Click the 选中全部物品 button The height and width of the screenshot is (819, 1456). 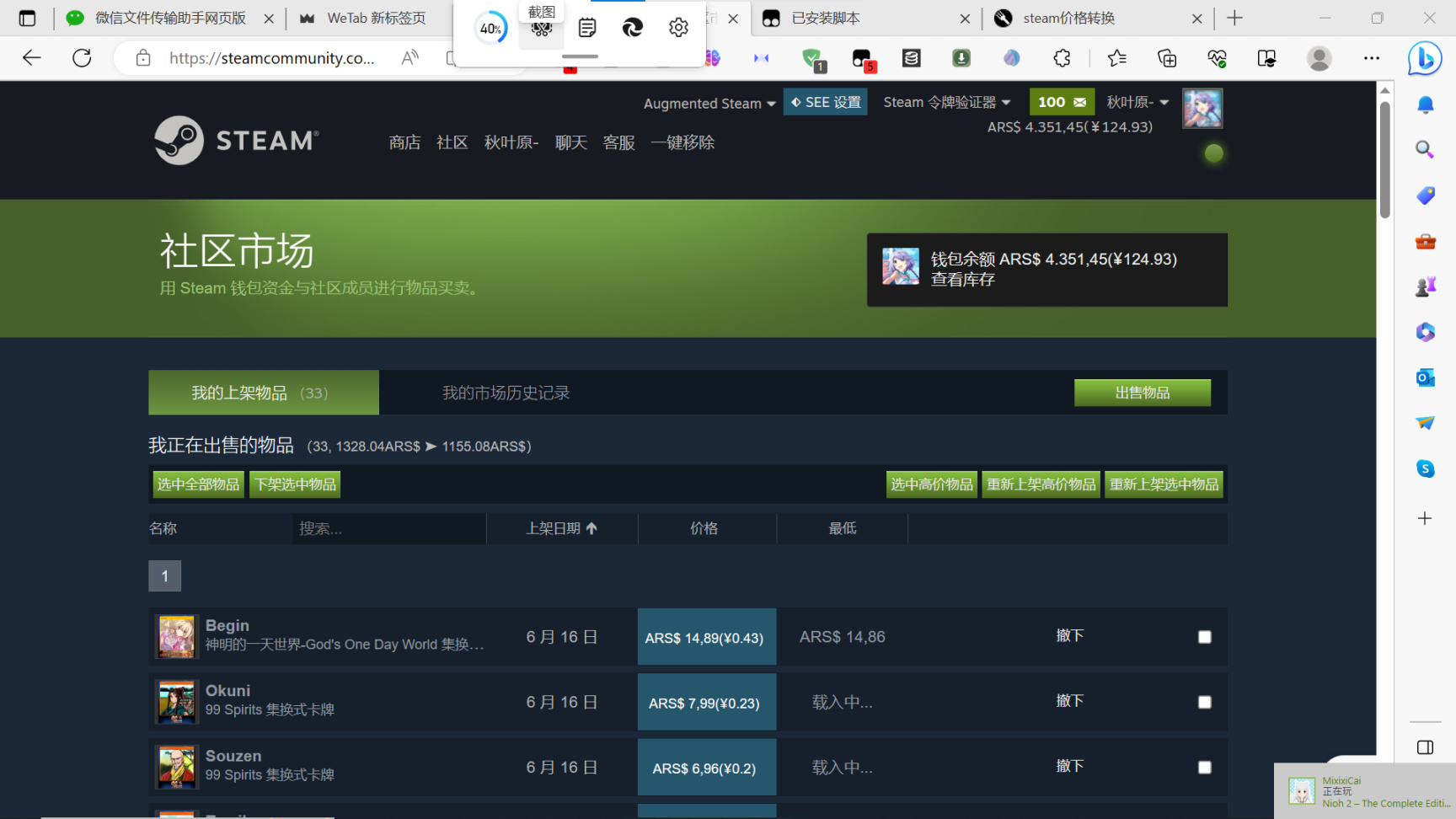(x=198, y=484)
